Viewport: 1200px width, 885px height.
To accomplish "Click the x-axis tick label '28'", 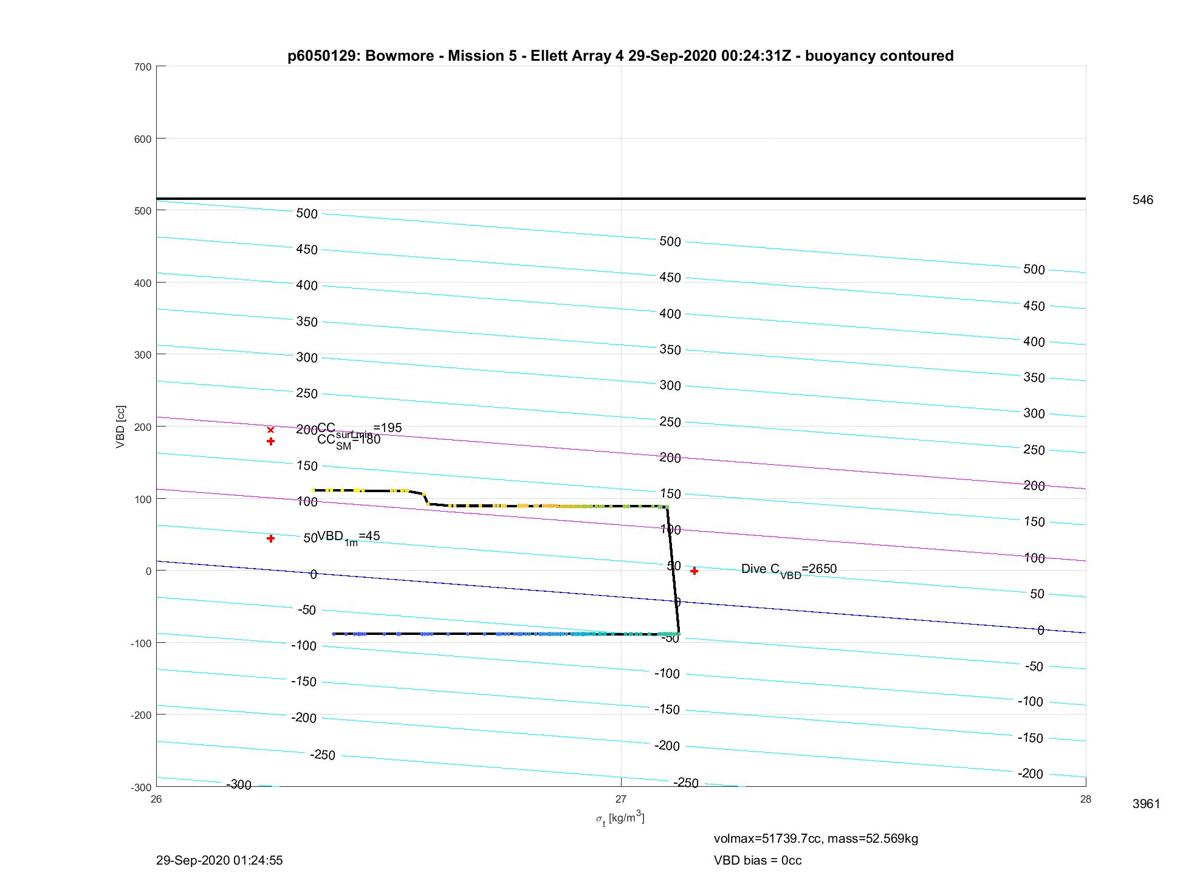I will tap(1086, 798).
